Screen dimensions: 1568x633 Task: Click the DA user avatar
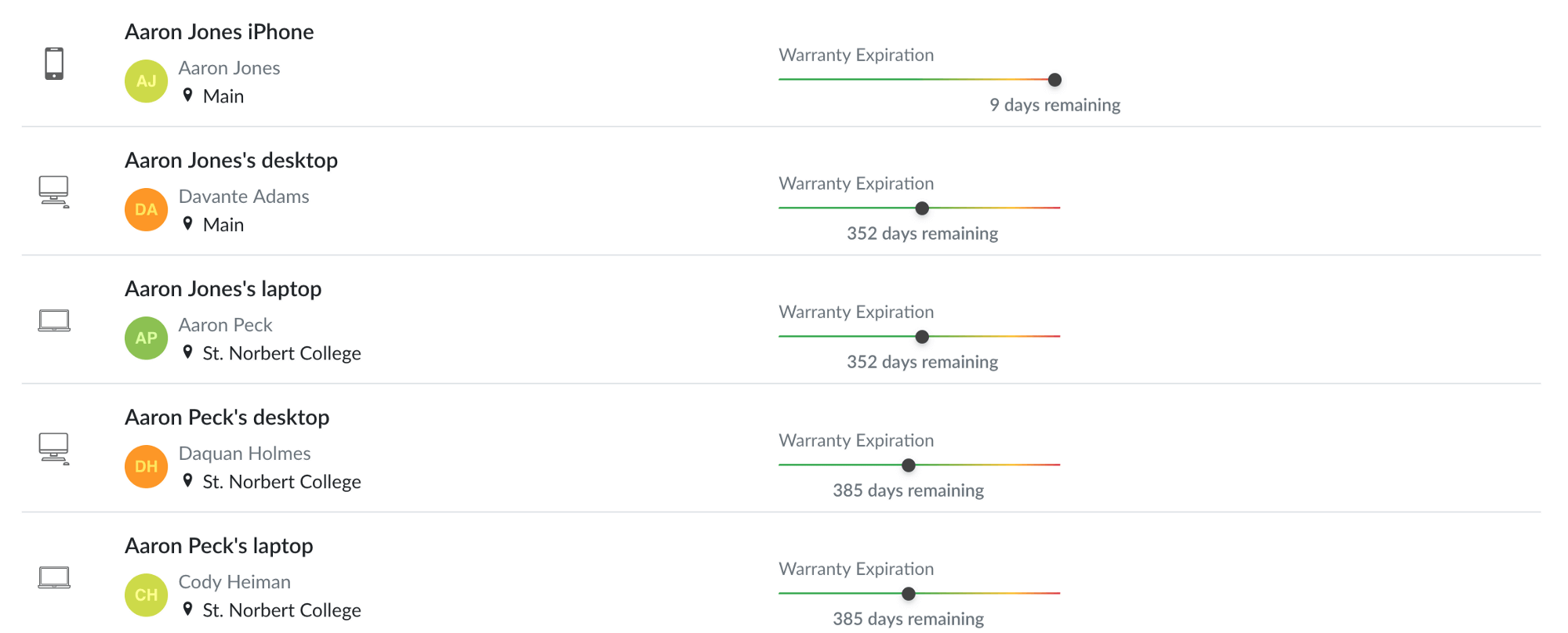pos(147,209)
